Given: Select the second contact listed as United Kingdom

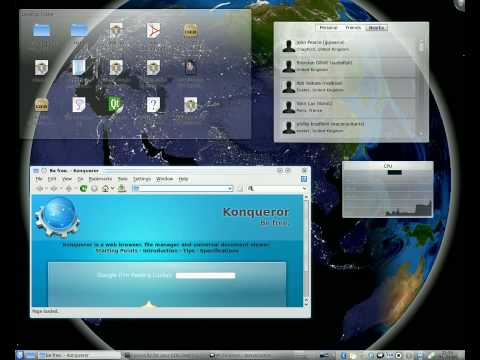Looking at the screenshot, I should 348,66.
